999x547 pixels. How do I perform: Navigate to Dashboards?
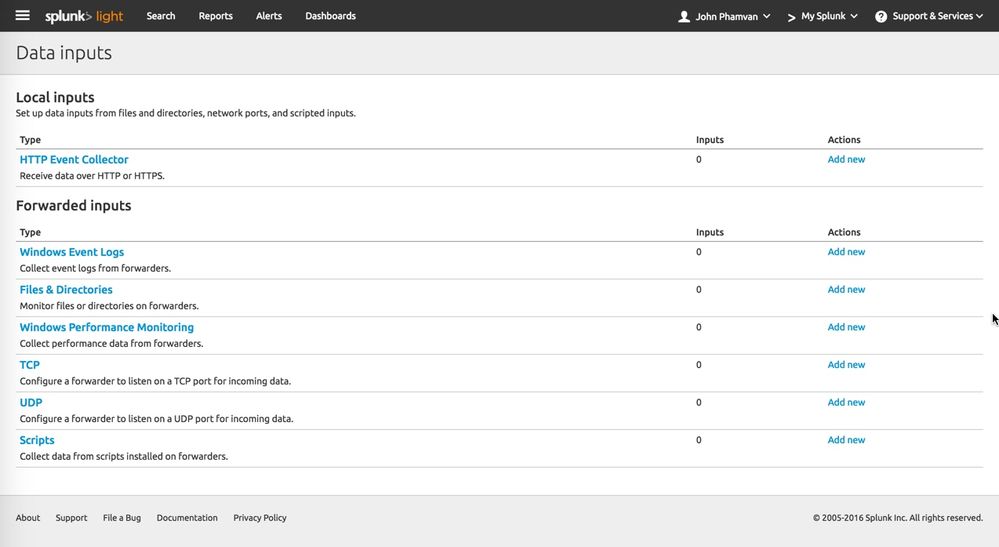330,16
